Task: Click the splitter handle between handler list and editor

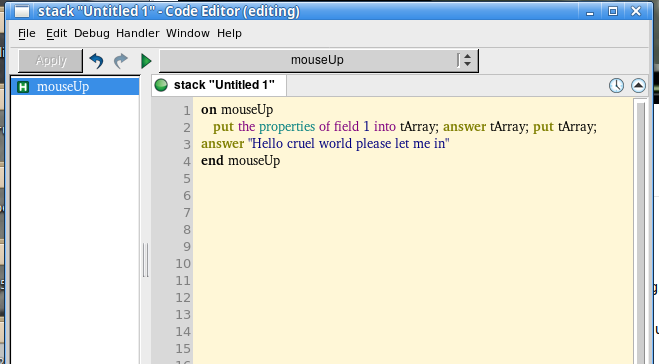Action: pyautogui.click(x=145, y=260)
